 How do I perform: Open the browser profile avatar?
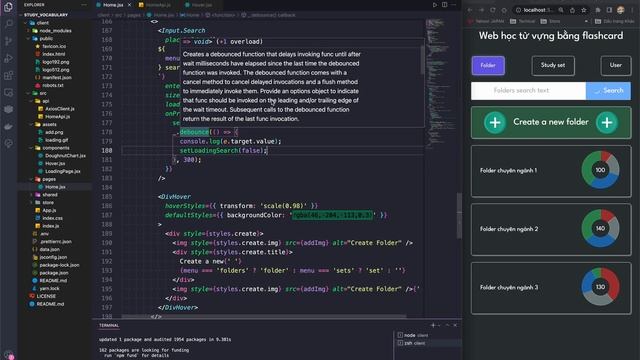coord(621,10)
